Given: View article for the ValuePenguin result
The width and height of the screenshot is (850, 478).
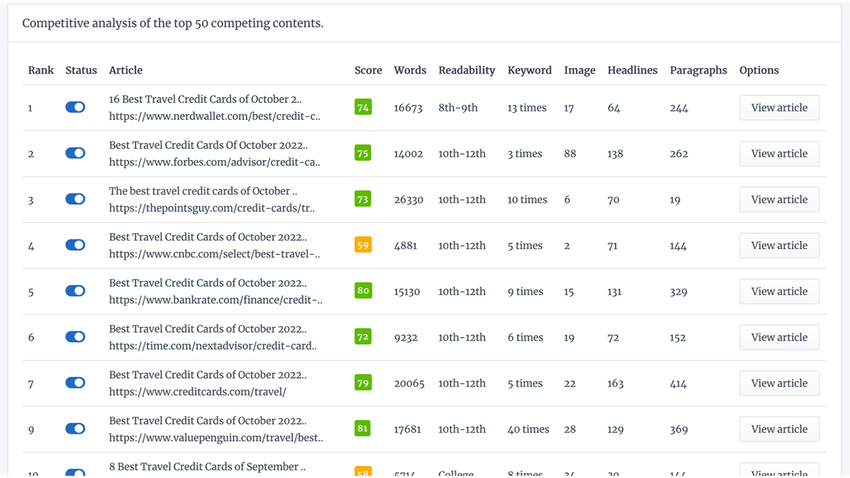Looking at the screenshot, I should (x=779, y=430).
